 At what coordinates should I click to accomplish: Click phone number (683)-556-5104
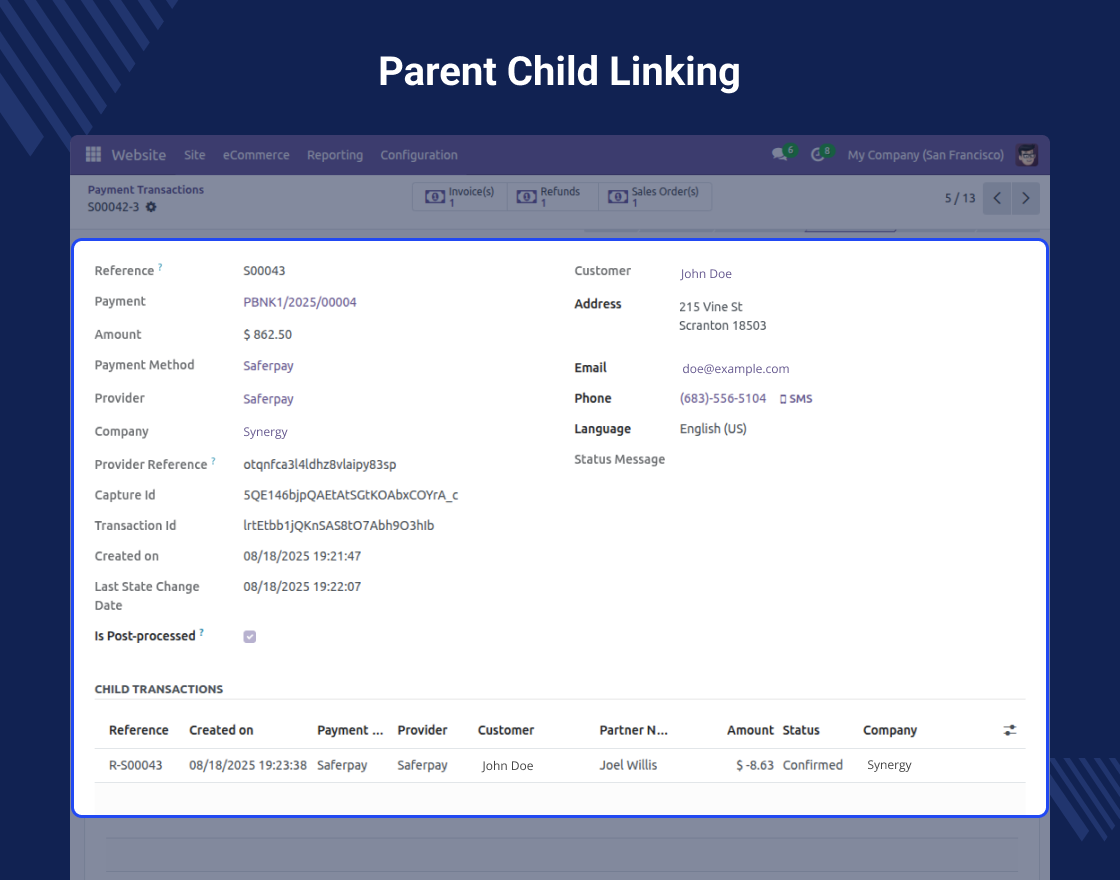tap(723, 399)
